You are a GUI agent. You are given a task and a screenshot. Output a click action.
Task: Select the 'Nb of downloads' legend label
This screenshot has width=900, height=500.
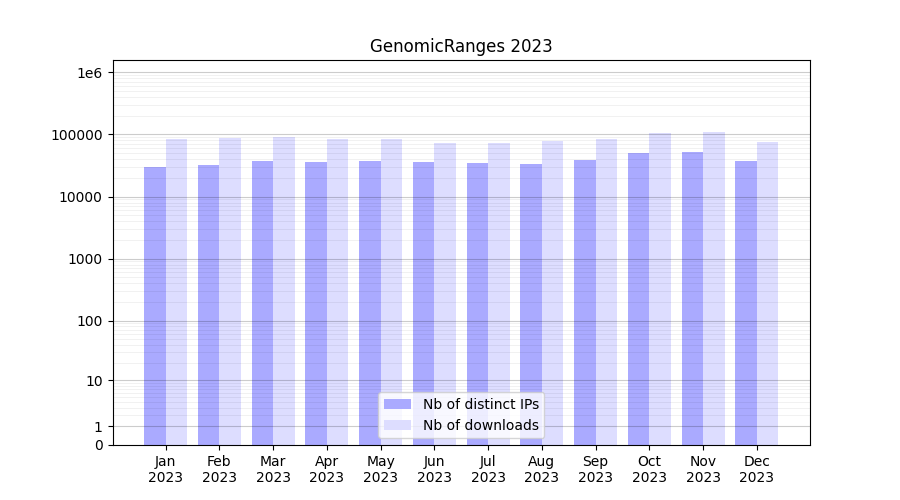[480, 425]
